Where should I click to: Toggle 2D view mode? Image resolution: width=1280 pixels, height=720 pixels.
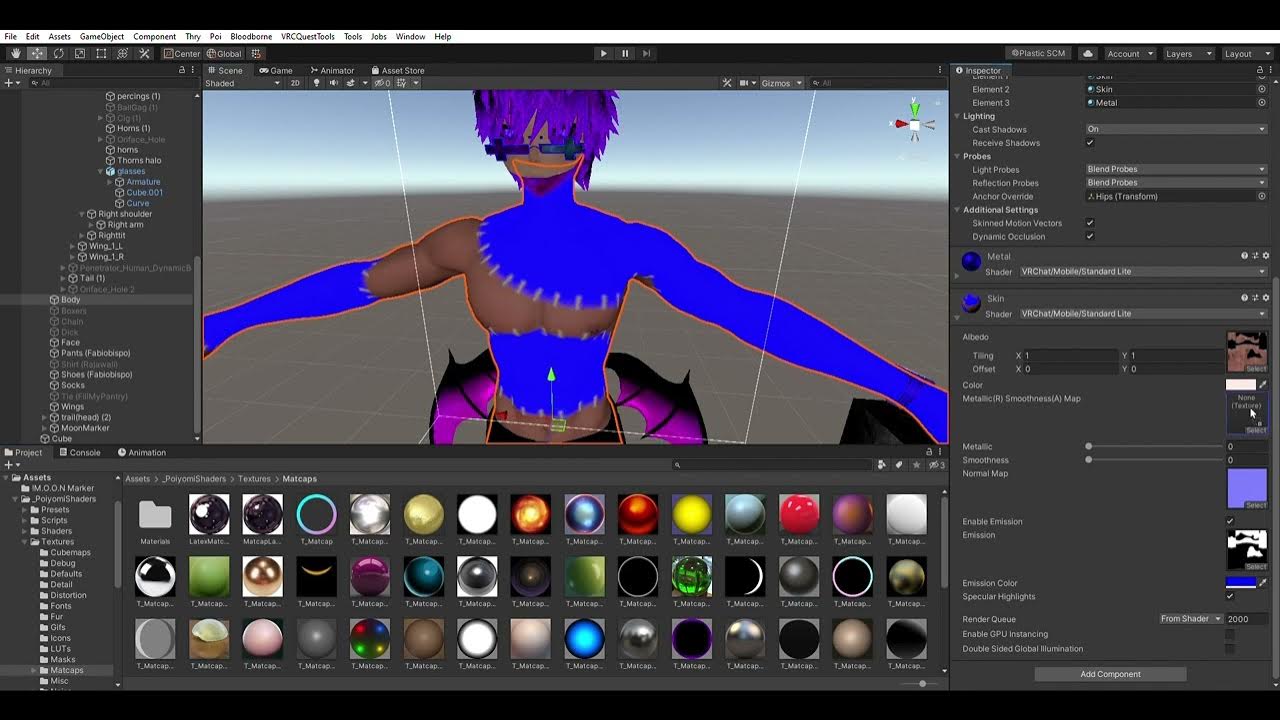pyautogui.click(x=295, y=83)
